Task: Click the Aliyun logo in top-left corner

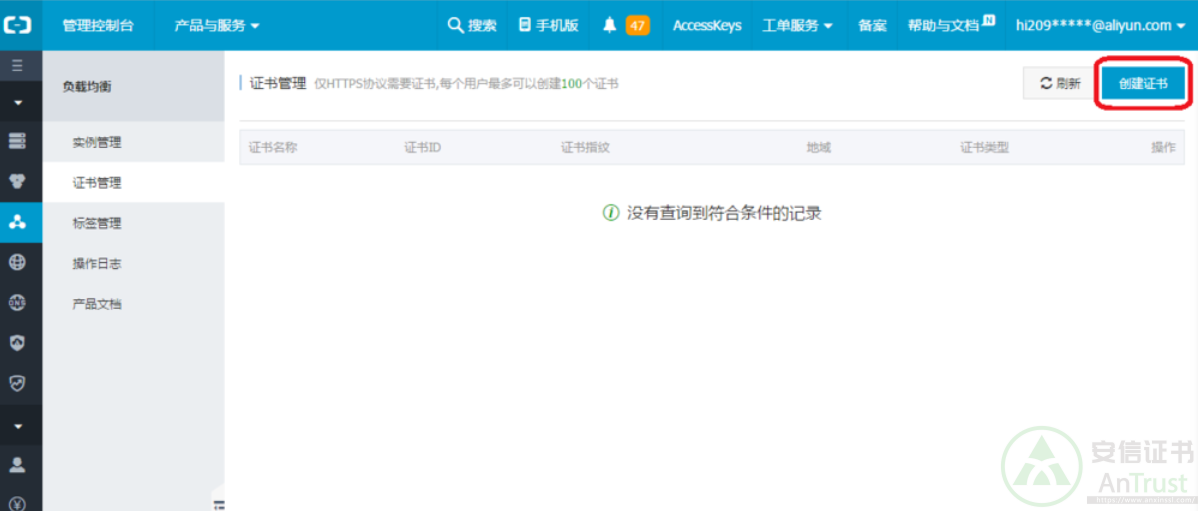Action: pyautogui.click(x=19, y=25)
